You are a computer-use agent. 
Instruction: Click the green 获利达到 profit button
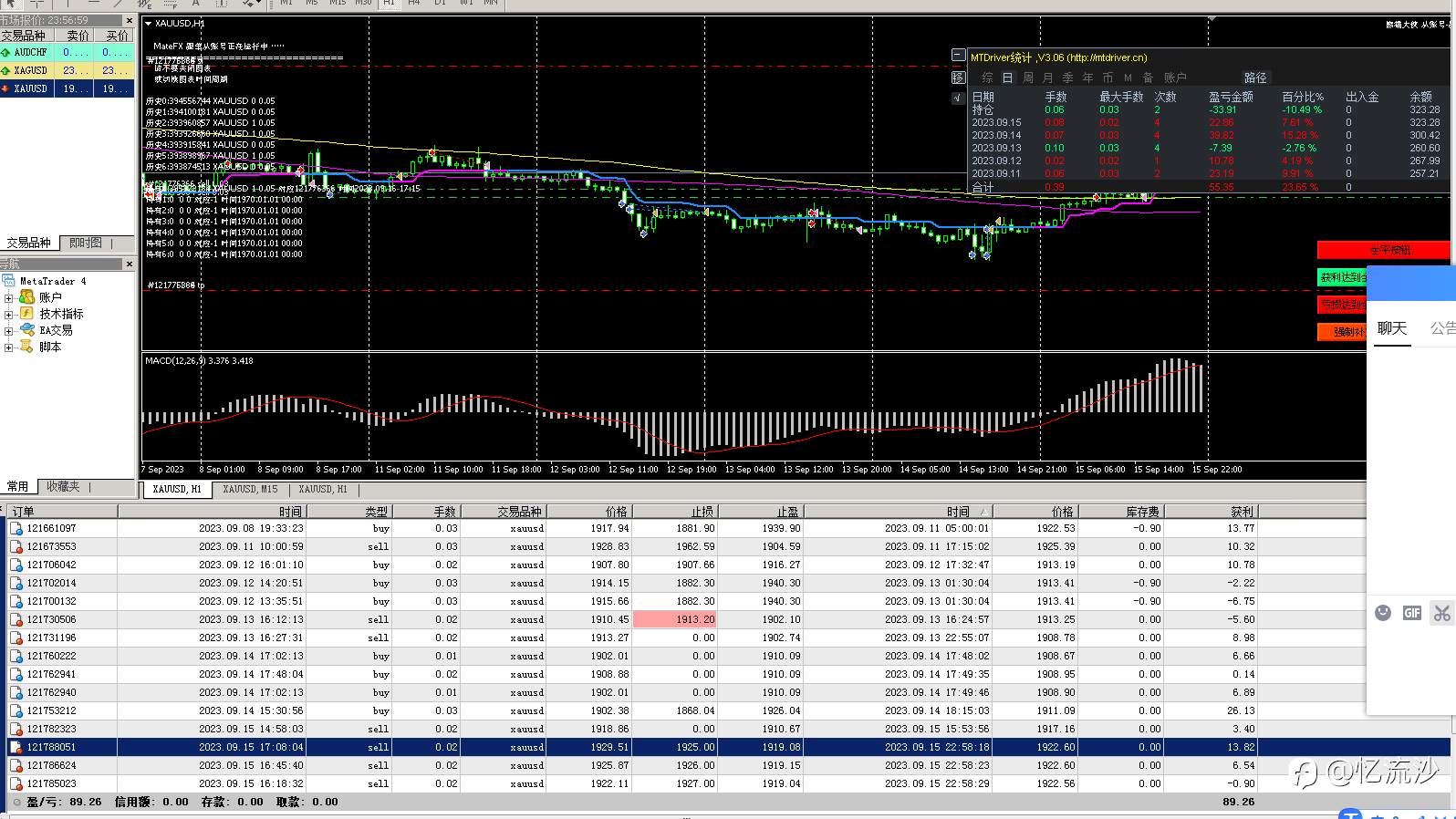[1343, 277]
